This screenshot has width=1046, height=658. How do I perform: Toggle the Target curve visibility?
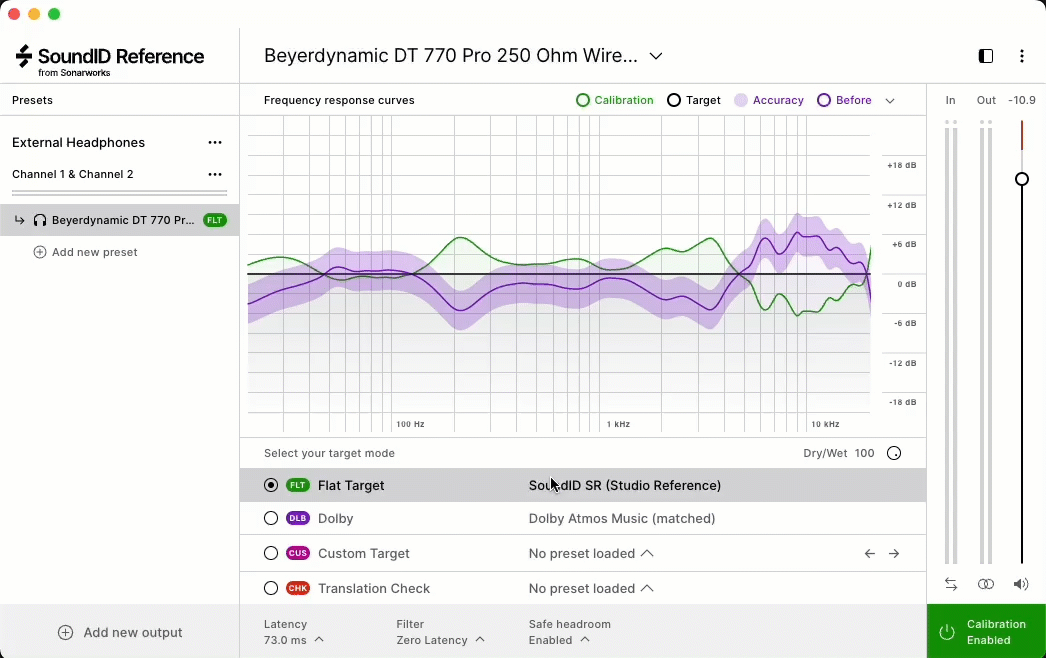point(694,100)
